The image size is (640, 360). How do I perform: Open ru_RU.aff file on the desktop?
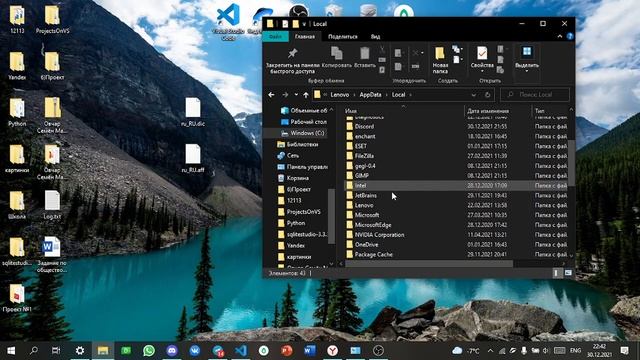(x=193, y=158)
